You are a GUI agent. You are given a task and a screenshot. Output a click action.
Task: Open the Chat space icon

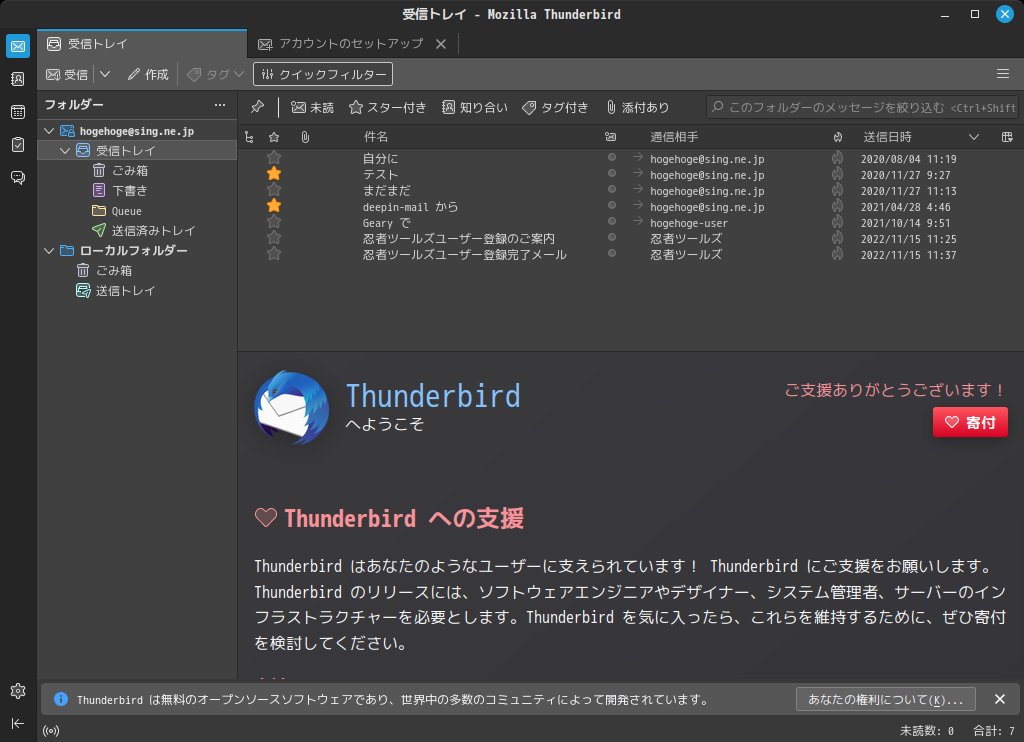tap(18, 177)
